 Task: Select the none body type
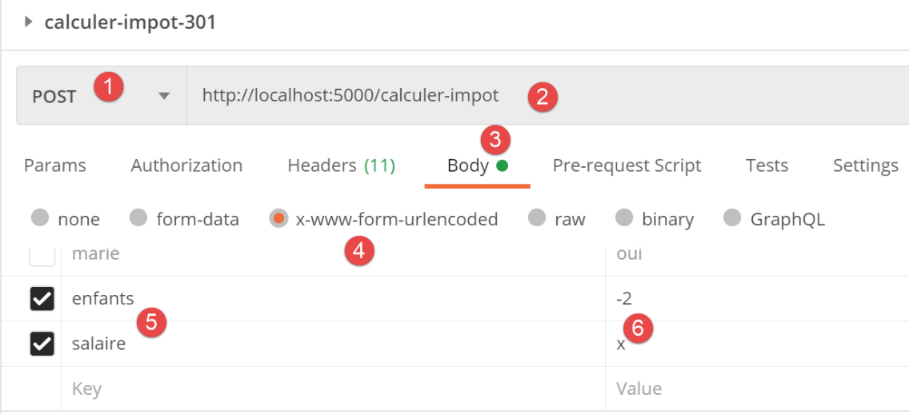(40, 219)
